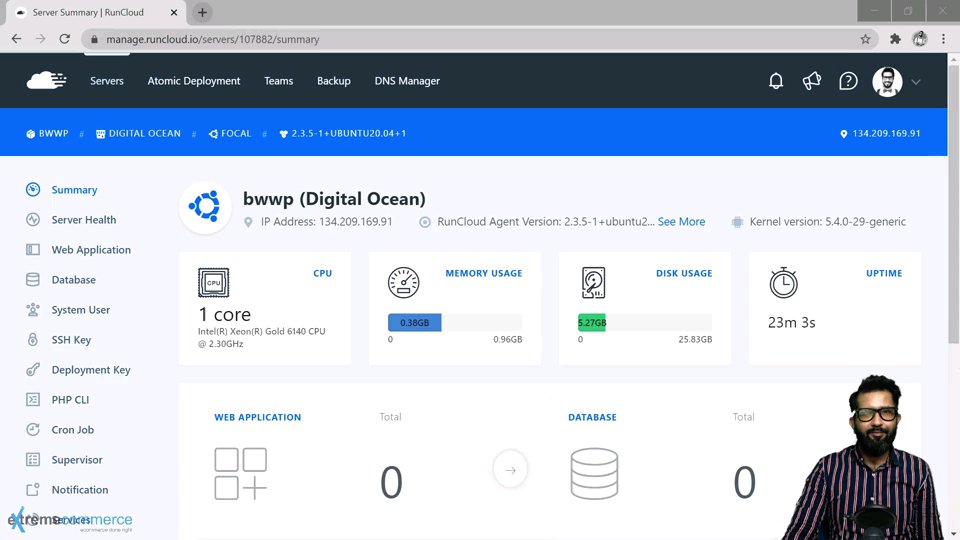Open SSH Key in the sidebar

click(x=71, y=340)
